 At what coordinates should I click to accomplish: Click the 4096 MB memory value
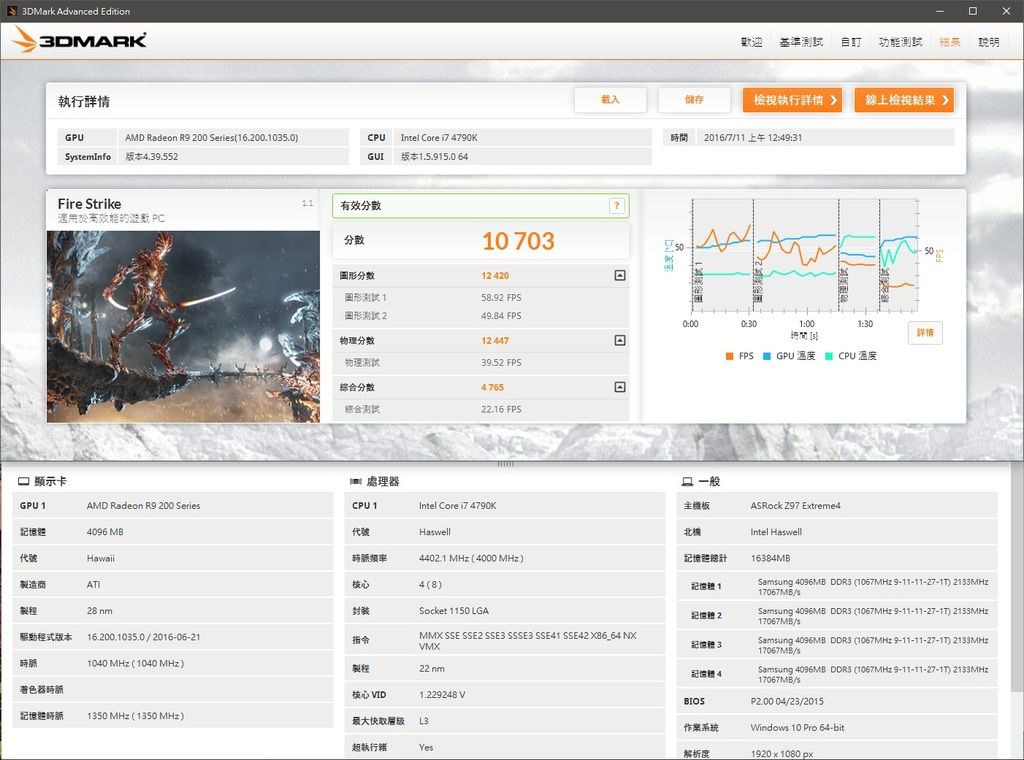(105, 532)
